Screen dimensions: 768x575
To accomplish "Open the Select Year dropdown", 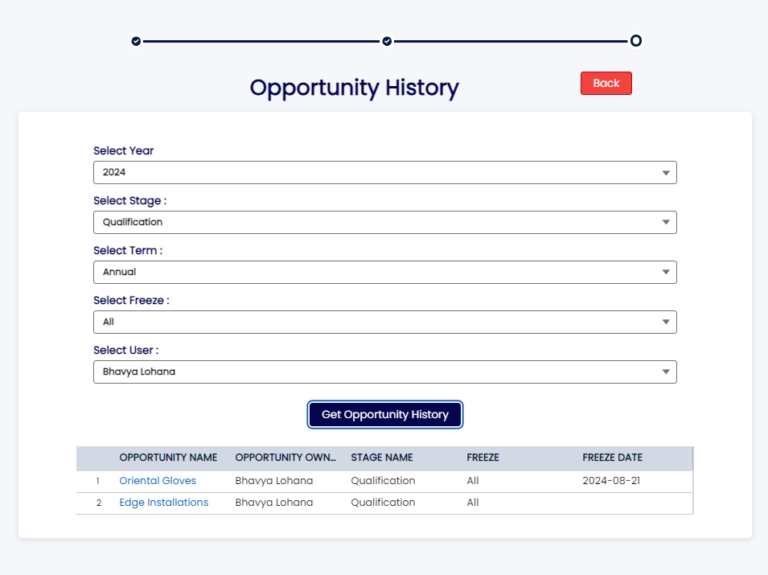I will 384,172.
